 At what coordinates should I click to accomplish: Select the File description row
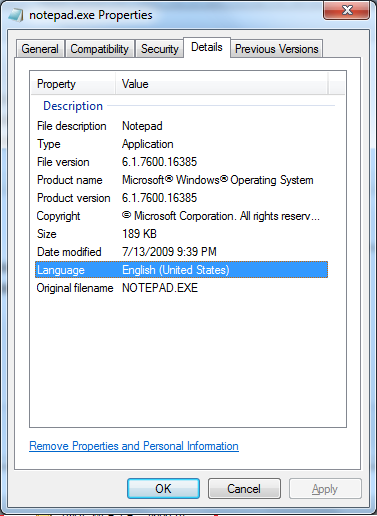181,126
